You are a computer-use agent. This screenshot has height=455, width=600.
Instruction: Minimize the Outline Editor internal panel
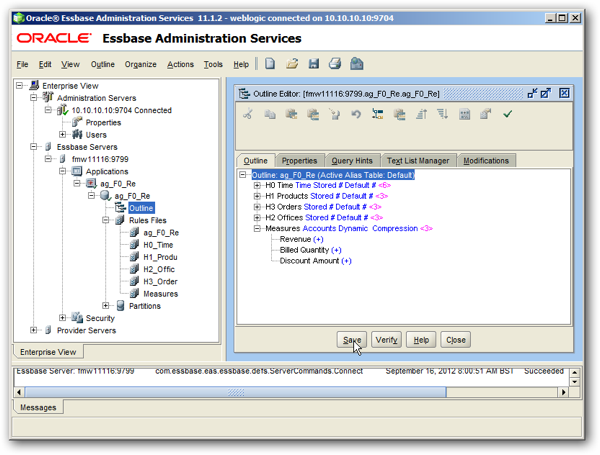click(532, 93)
